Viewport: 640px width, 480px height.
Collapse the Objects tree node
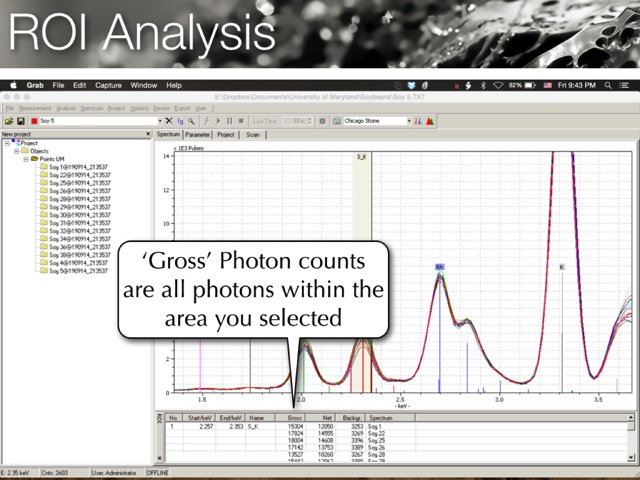[x=17, y=151]
